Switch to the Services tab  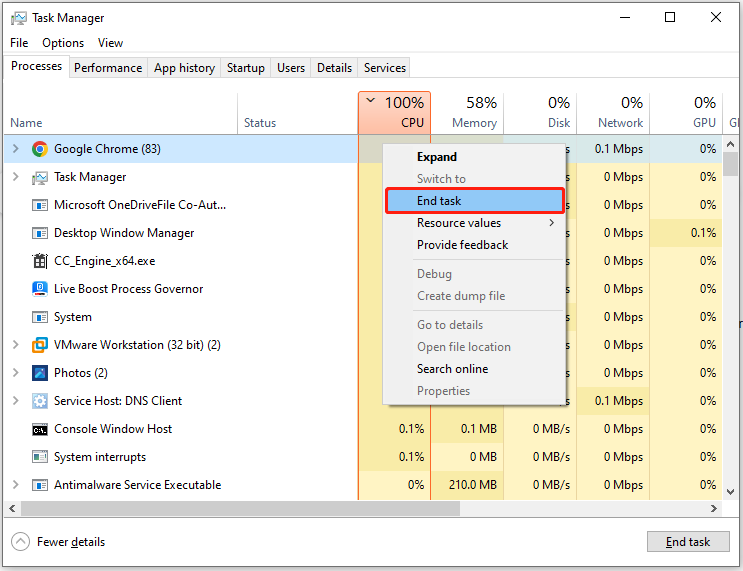(385, 68)
